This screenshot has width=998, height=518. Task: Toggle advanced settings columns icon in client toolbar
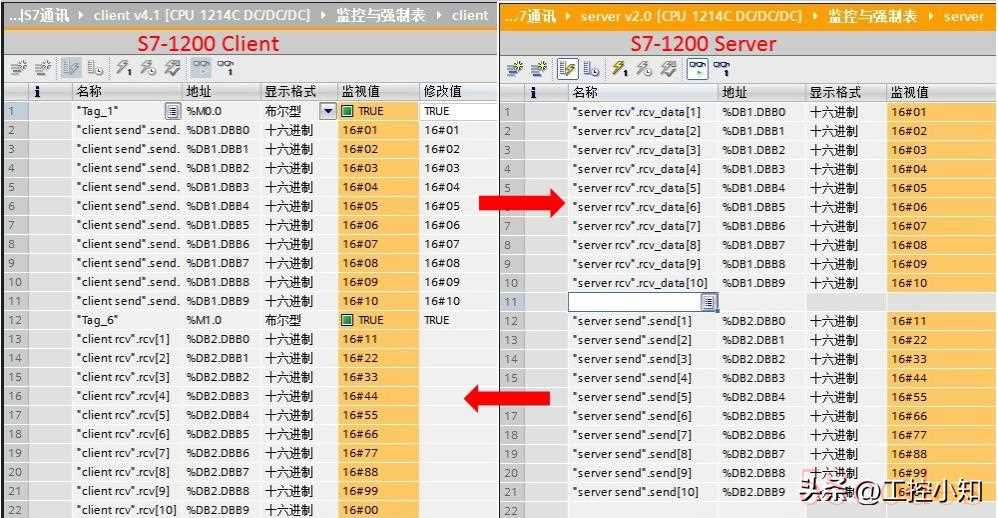(x=95, y=67)
